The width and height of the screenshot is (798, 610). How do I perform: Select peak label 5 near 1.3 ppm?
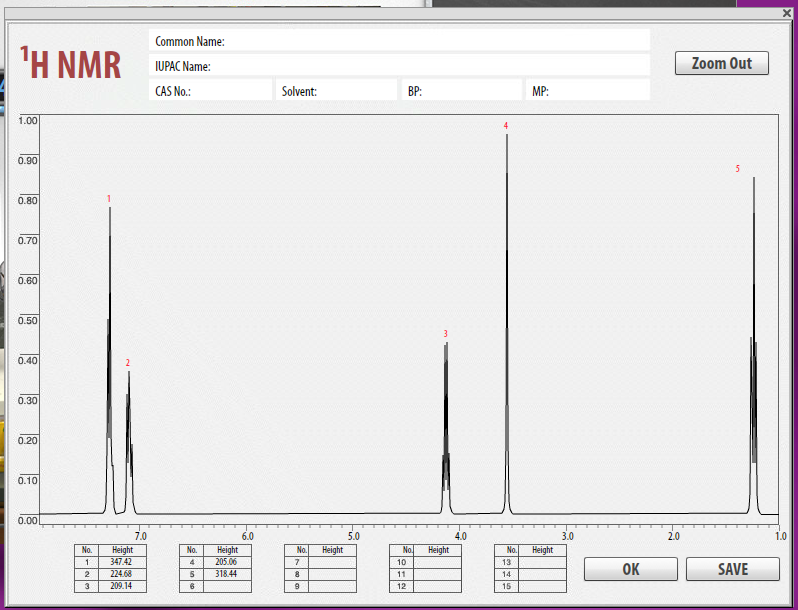coord(737,169)
